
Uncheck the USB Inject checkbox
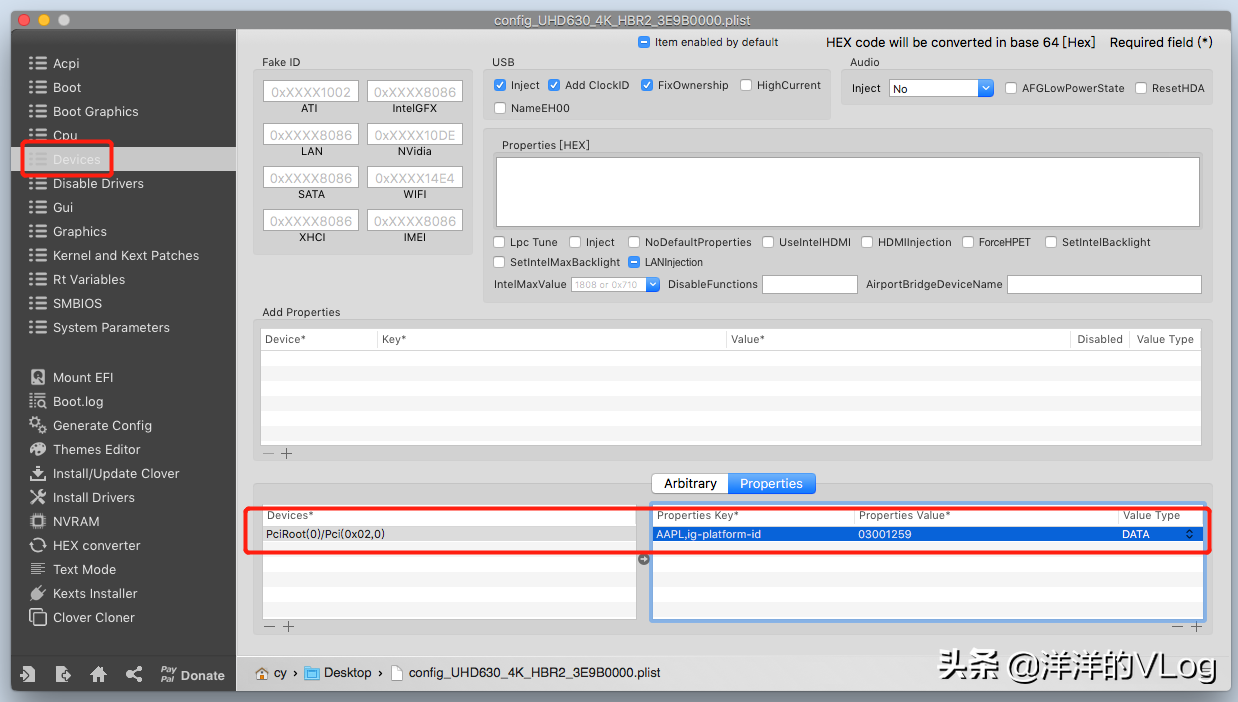click(500, 86)
